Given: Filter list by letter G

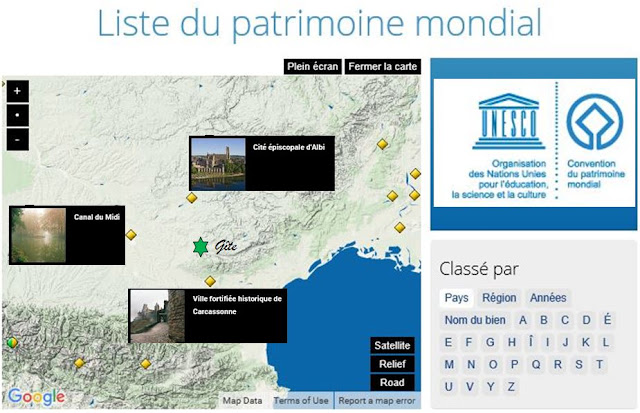Looking at the screenshot, I should [490, 342].
